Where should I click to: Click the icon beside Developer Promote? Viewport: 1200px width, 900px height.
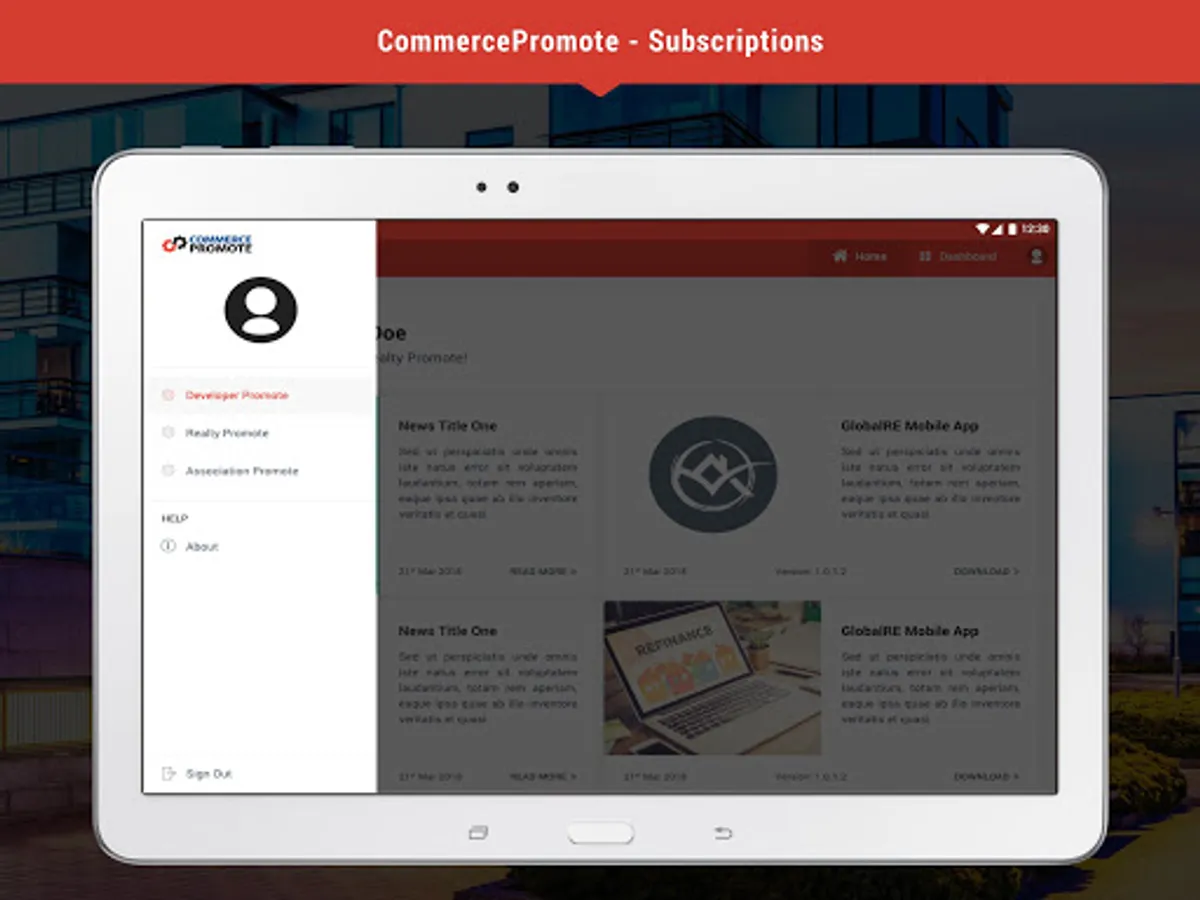click(168, 395)
